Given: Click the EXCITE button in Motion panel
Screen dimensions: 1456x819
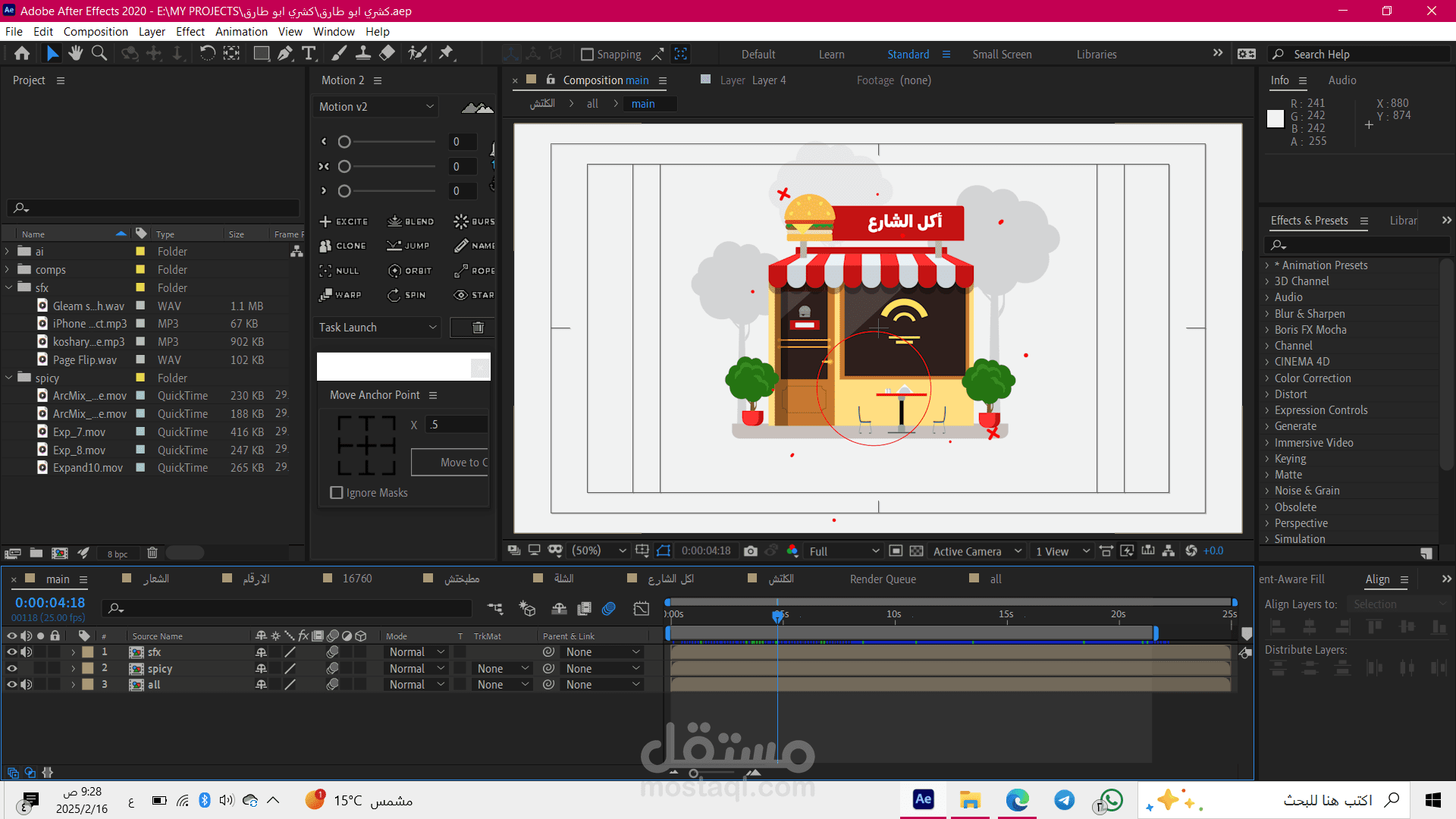Looking at the screenshot, I should click(x=344, y=221).
